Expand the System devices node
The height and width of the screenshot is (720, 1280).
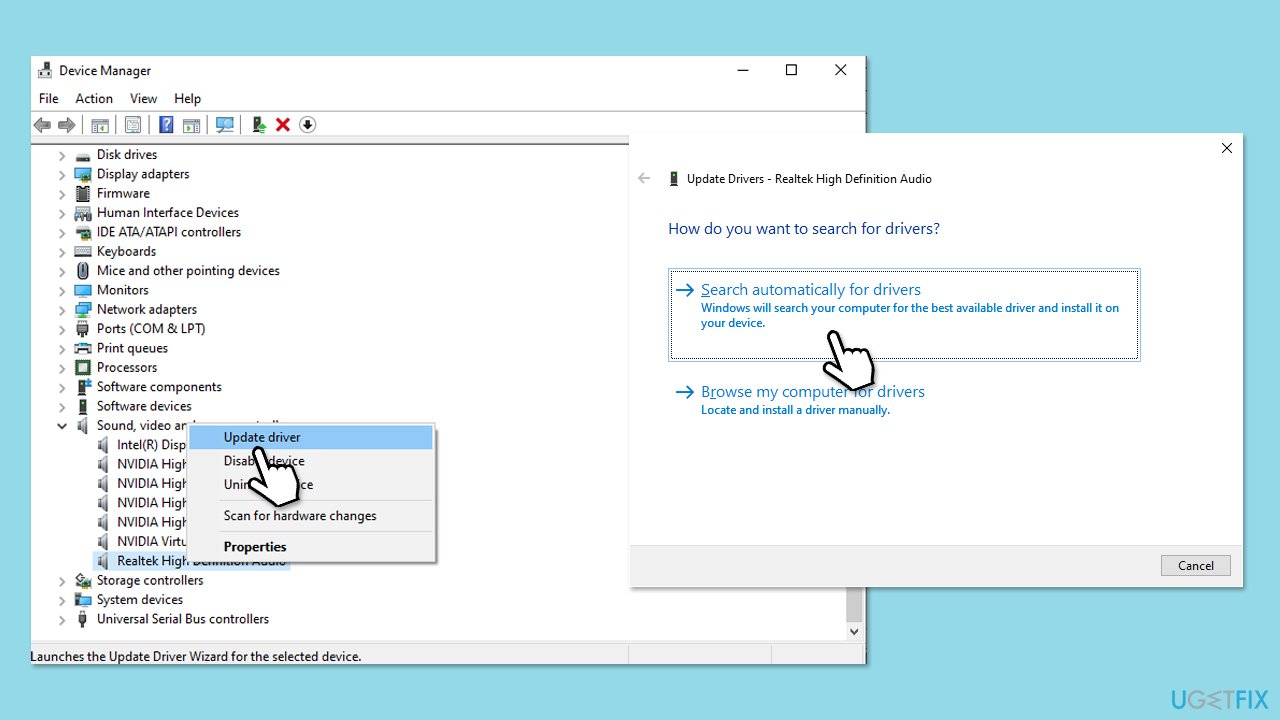tap(62, 600)
